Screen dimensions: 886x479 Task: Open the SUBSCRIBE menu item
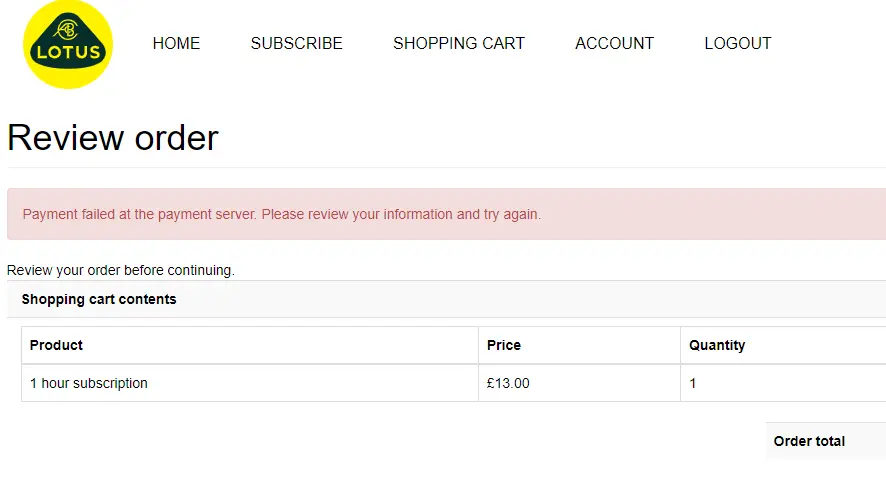[296, 43]
